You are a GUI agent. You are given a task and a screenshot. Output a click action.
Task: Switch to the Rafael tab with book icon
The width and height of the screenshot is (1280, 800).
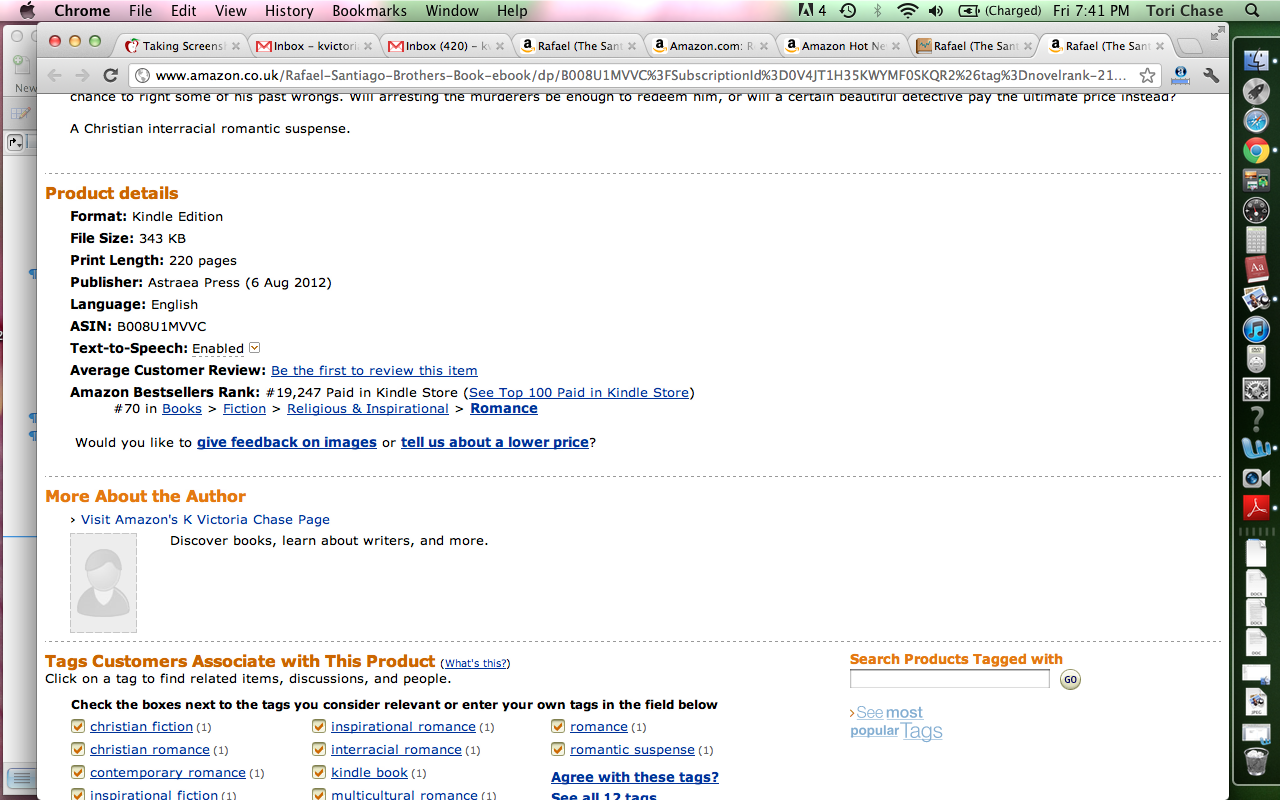tap(975, 46)
